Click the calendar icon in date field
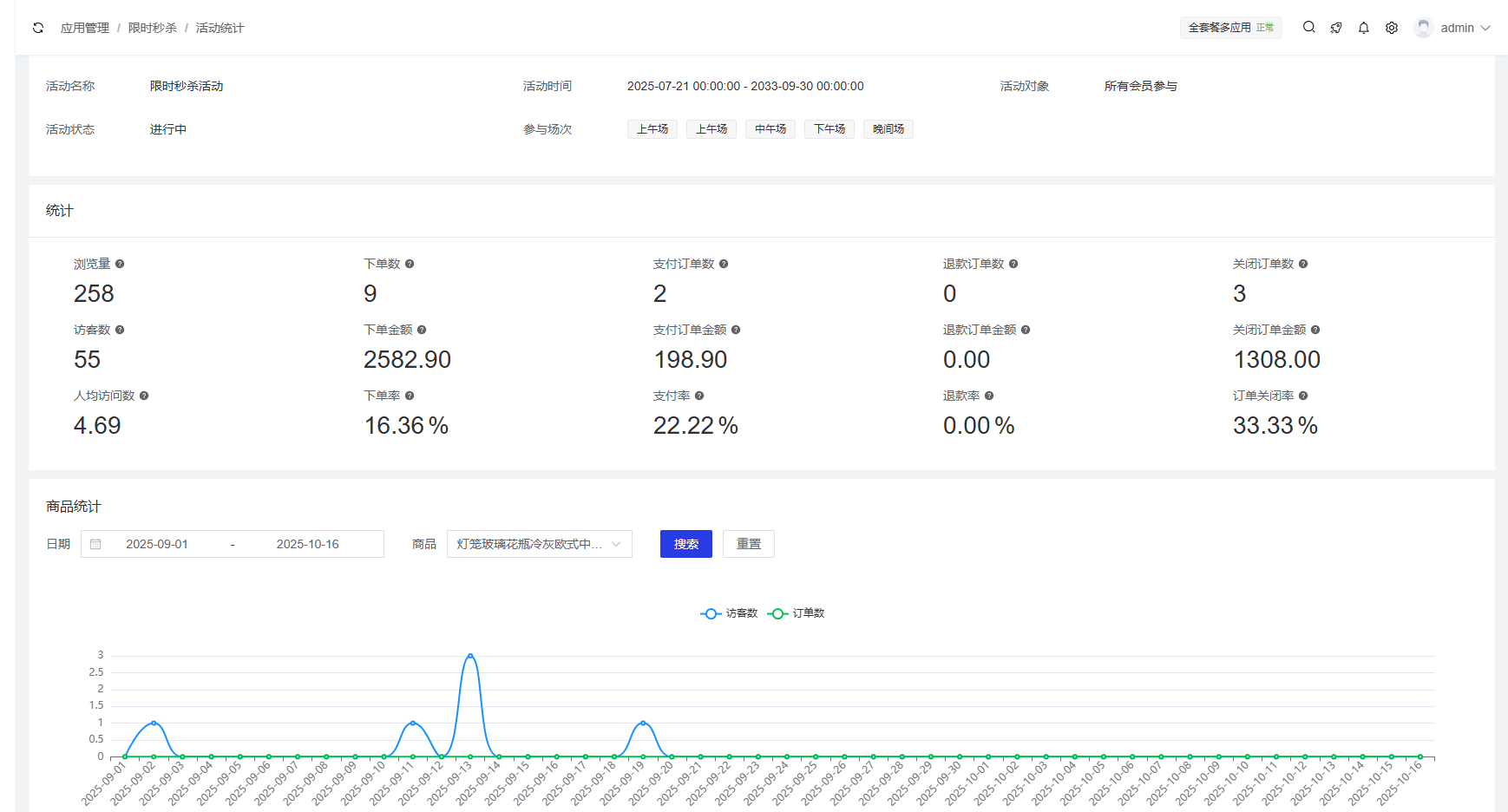Screen dimensions: 1508x812 coord(96,544)
